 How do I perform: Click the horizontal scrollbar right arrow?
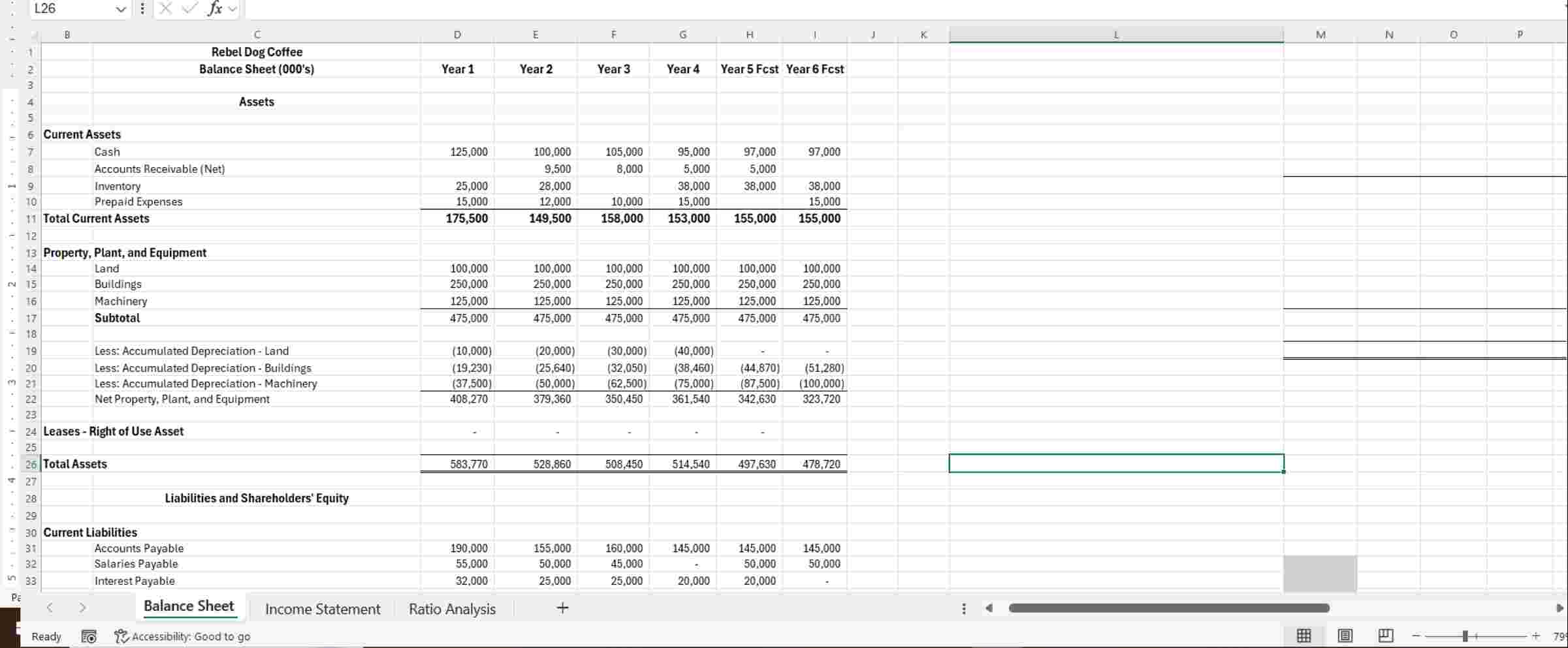(x=1560, y=608)
